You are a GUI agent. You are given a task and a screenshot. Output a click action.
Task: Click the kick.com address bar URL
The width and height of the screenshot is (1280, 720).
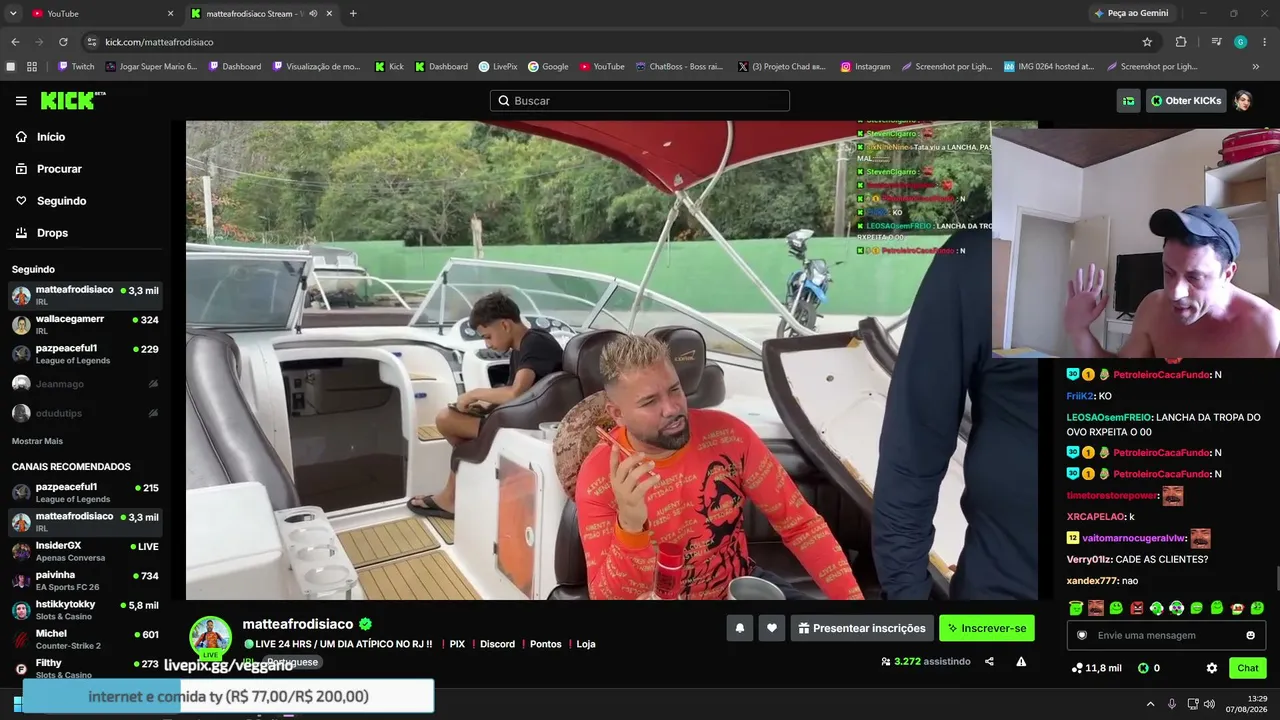159,42
